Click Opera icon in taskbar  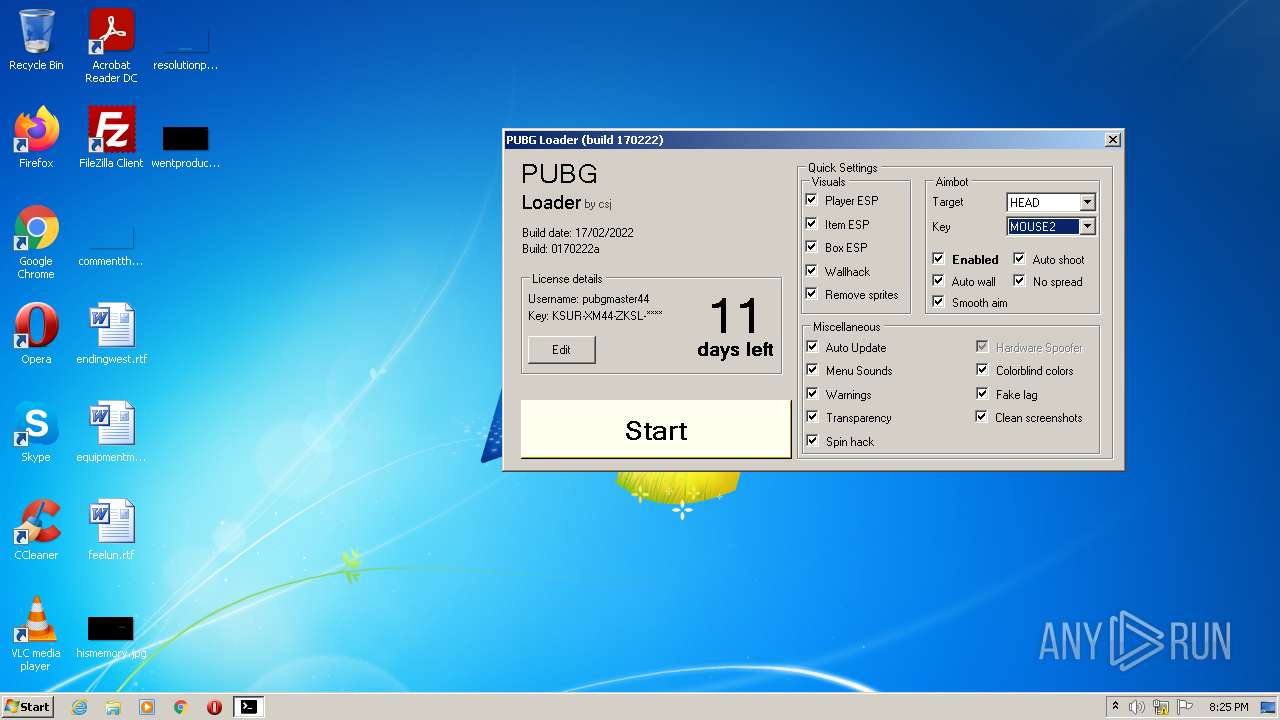[214, 707]
